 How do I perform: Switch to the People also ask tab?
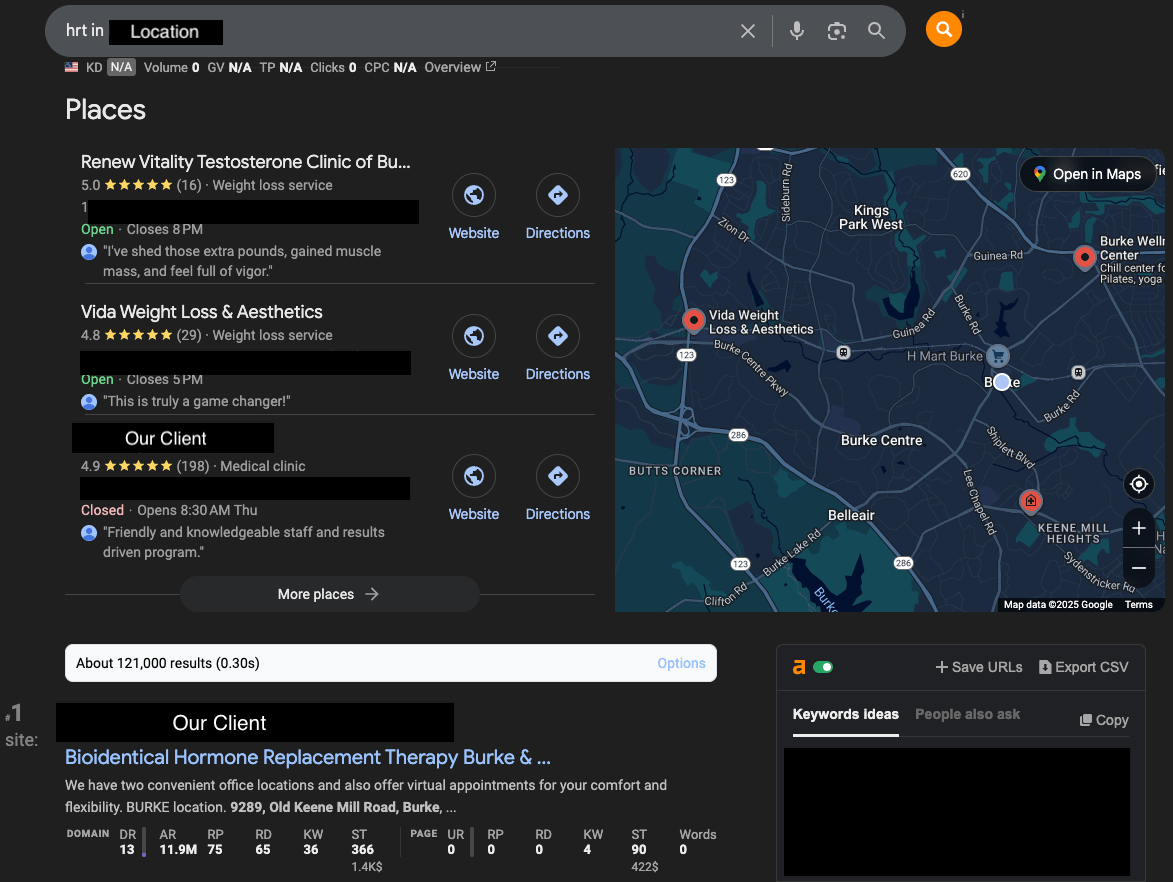967,714
